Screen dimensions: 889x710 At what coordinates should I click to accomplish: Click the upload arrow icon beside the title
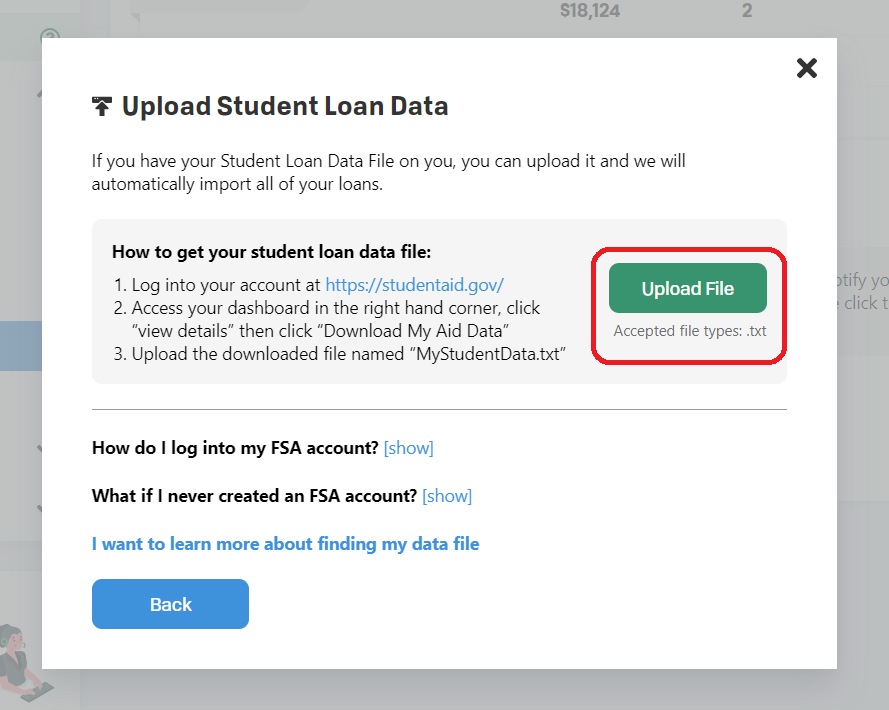pyautogui.click(x=102, y=106)
